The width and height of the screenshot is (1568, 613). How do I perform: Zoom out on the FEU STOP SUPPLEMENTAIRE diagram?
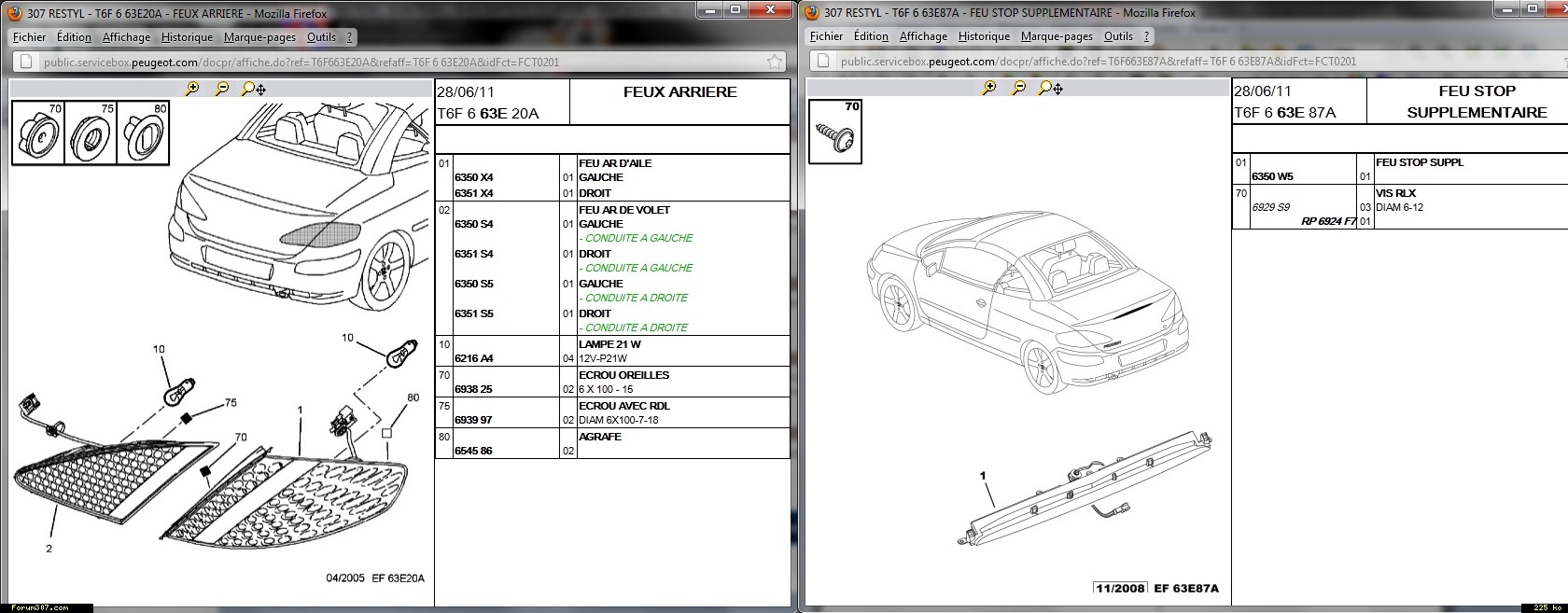point(1019,88)
